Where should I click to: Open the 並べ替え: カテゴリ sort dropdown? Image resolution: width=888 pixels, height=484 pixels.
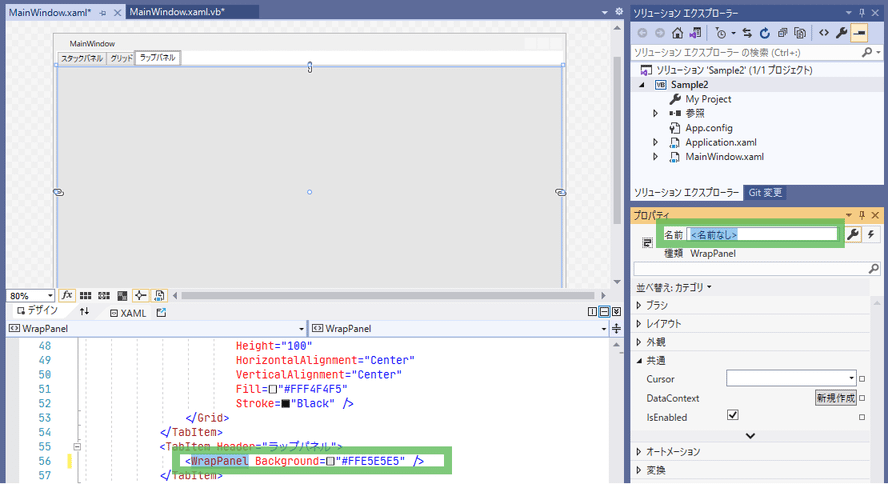pyautogui.click(x=673, y=288)
